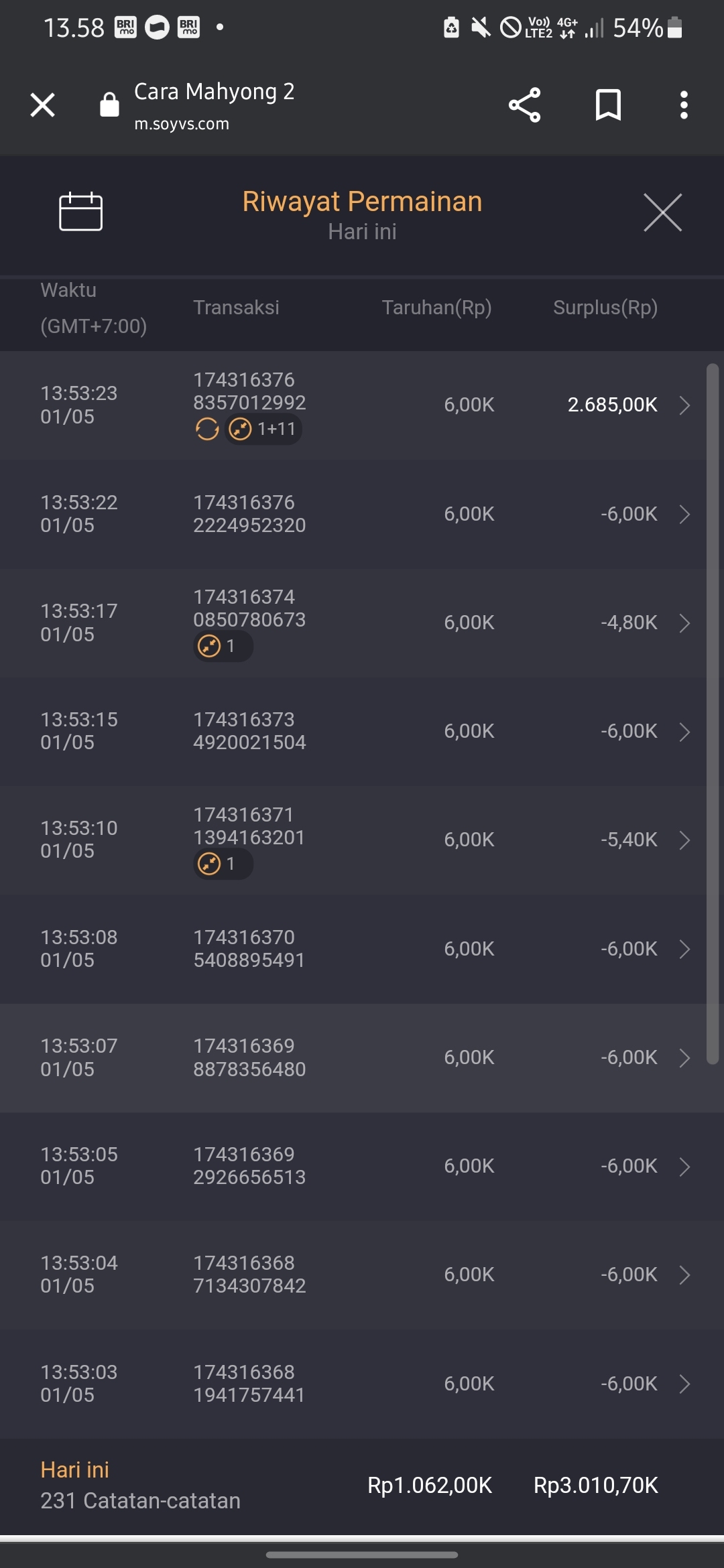The height and width of the screenshot is (1568, 724).
Task: Open the calendar date filter icon
Action: 80,212
